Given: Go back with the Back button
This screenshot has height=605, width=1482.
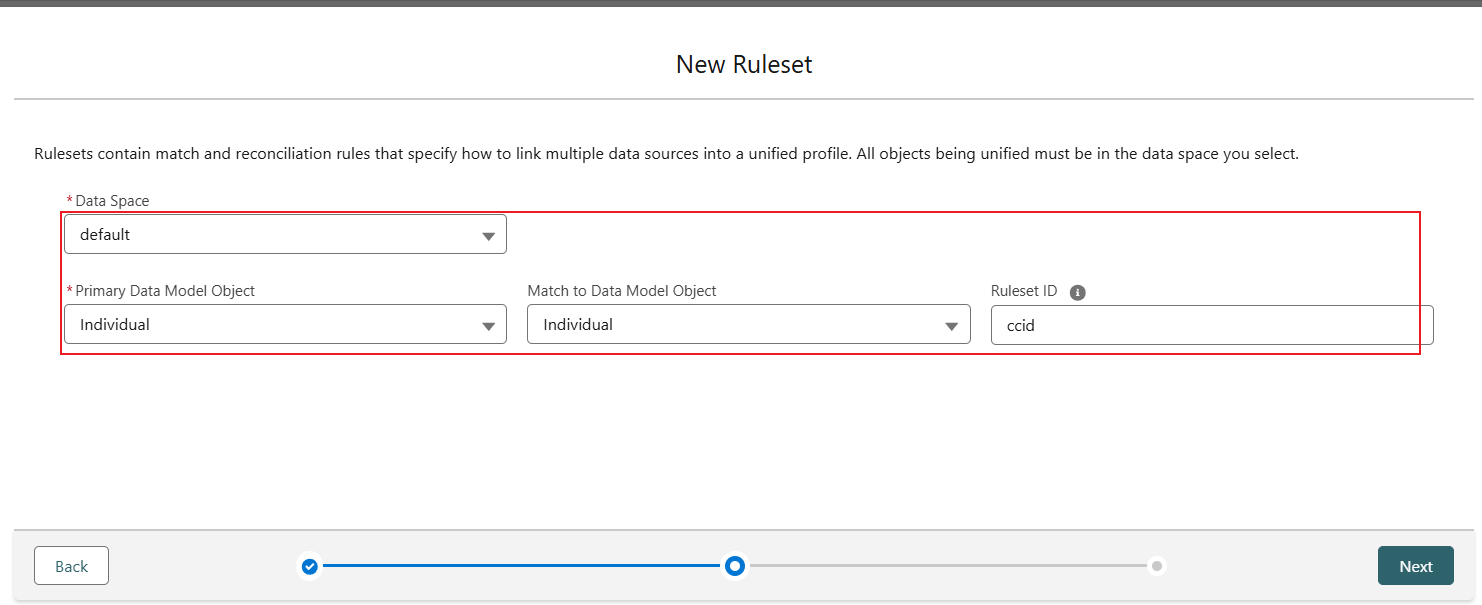Looking at the screenshot, I should pyautogui.click(x=71, y=566).
